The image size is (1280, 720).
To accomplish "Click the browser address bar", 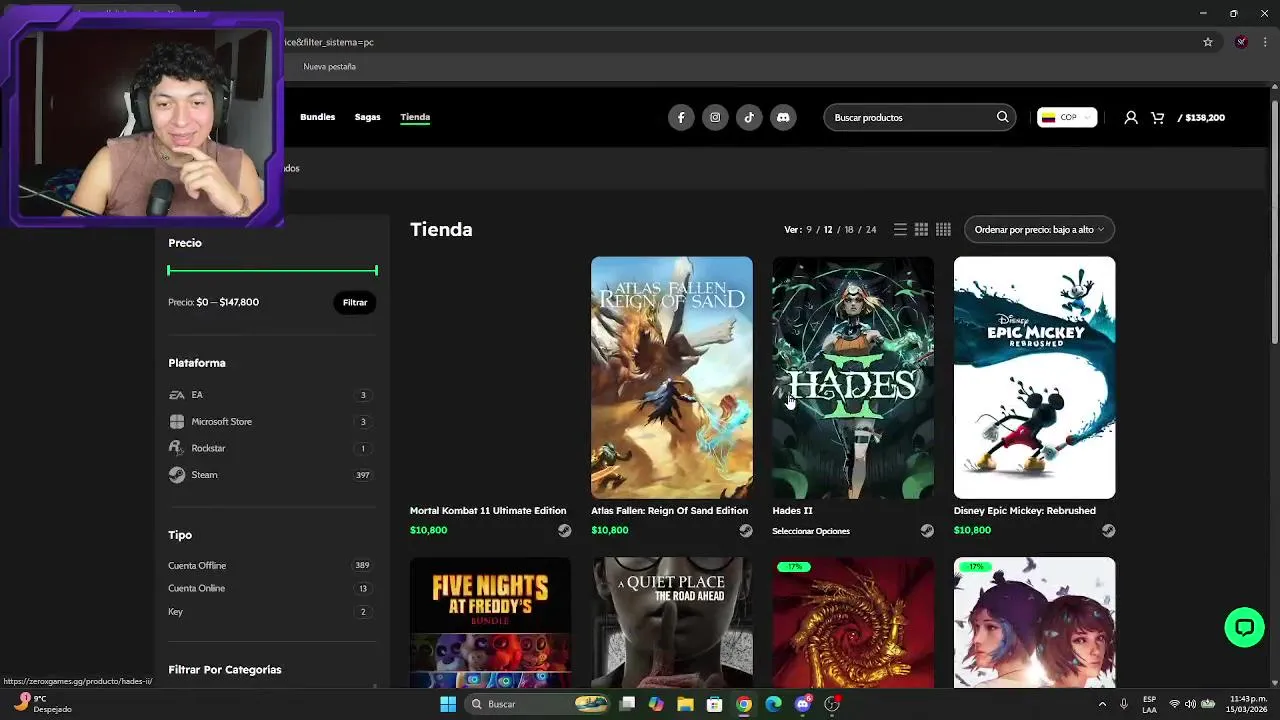I will (x=740, y=42).
